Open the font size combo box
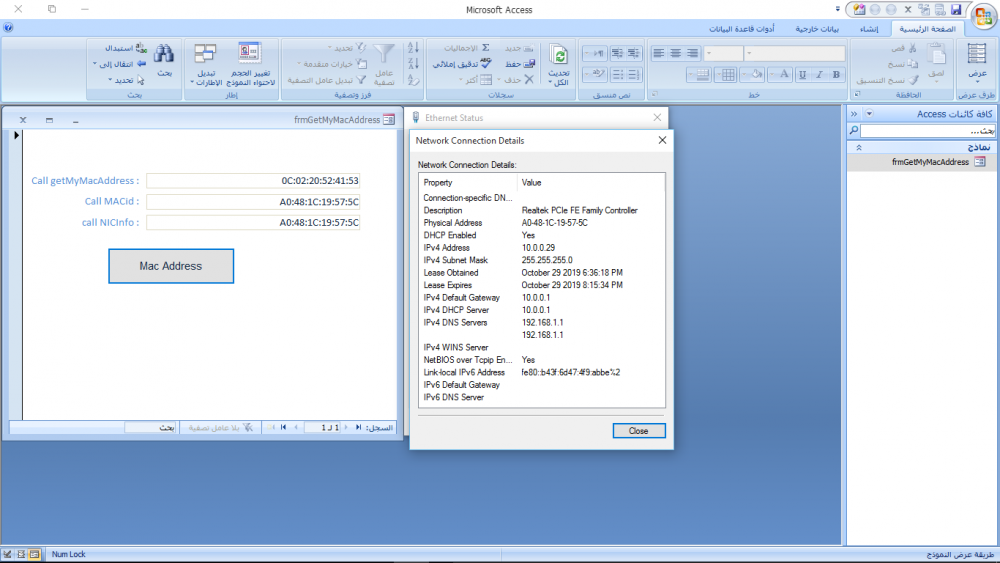This screenshot has width=1000, height=563. pos(723,54)
